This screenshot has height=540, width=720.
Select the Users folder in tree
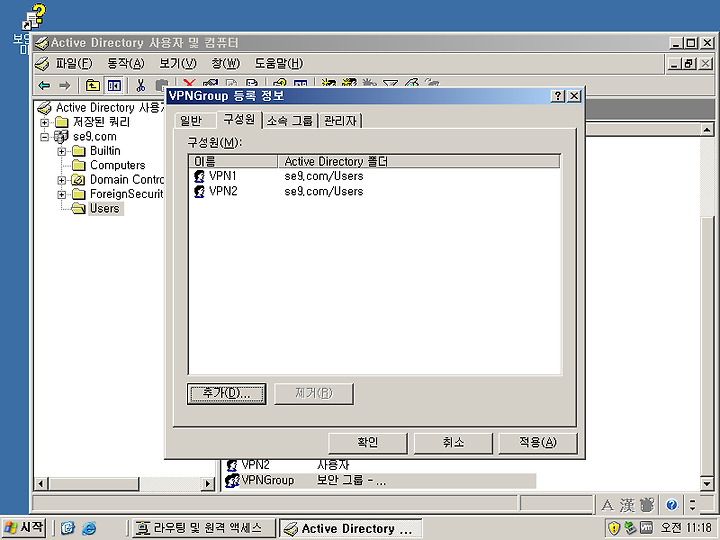[x=105, y=208]
